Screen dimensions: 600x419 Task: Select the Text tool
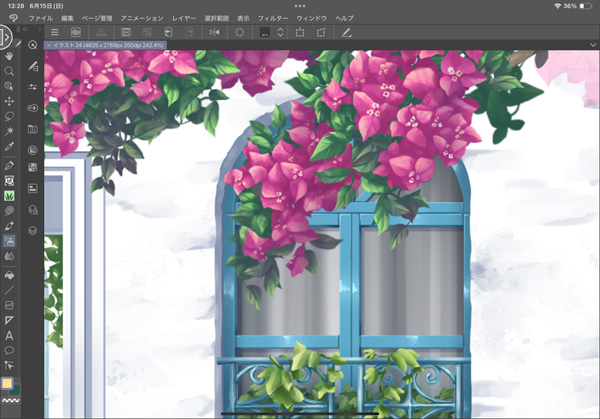point(10,335)
